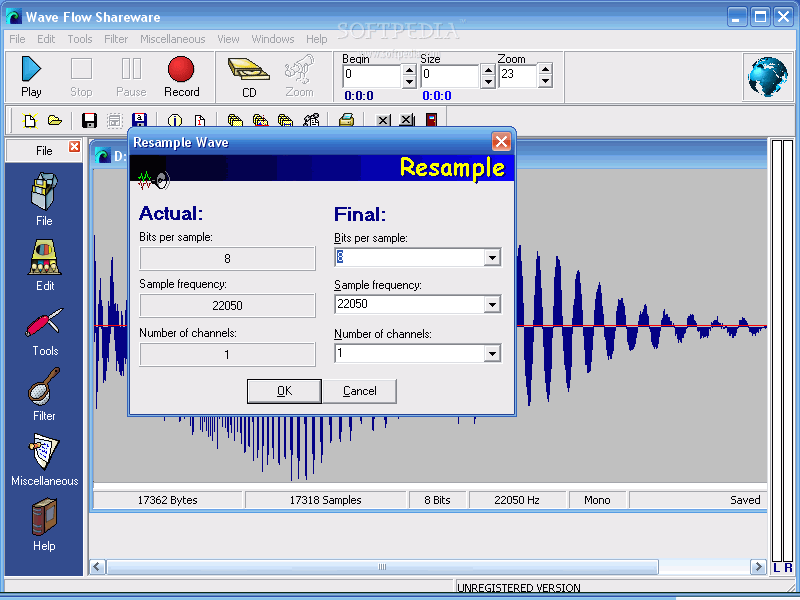Open the Filter menu
This screenshot has height=600, width=800.
pos(116,39)
